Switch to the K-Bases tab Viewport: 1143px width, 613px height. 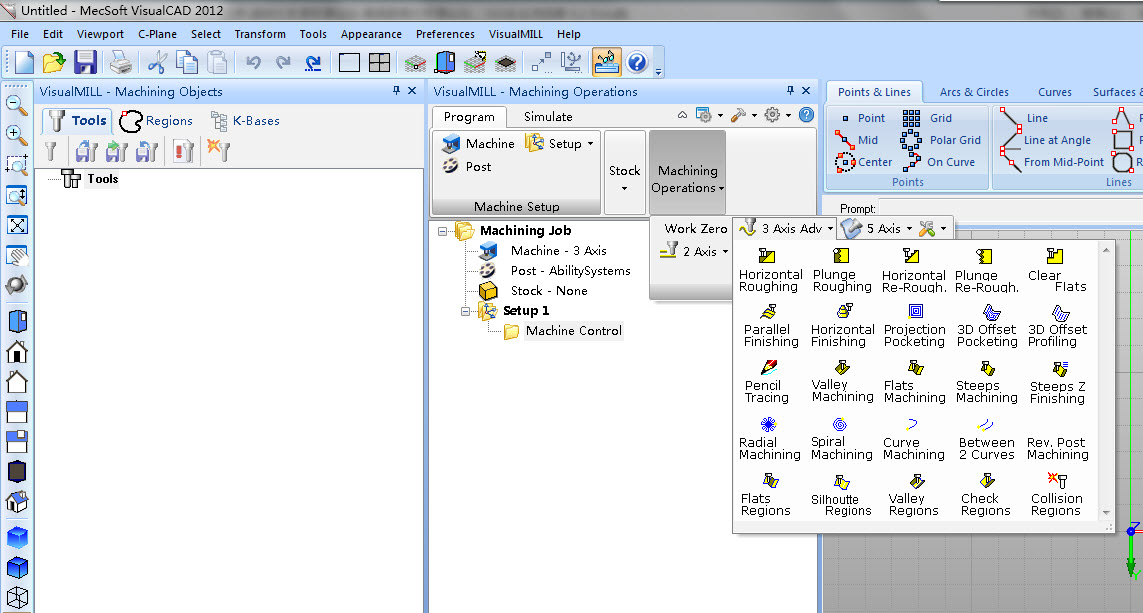[x=245, y=121]
